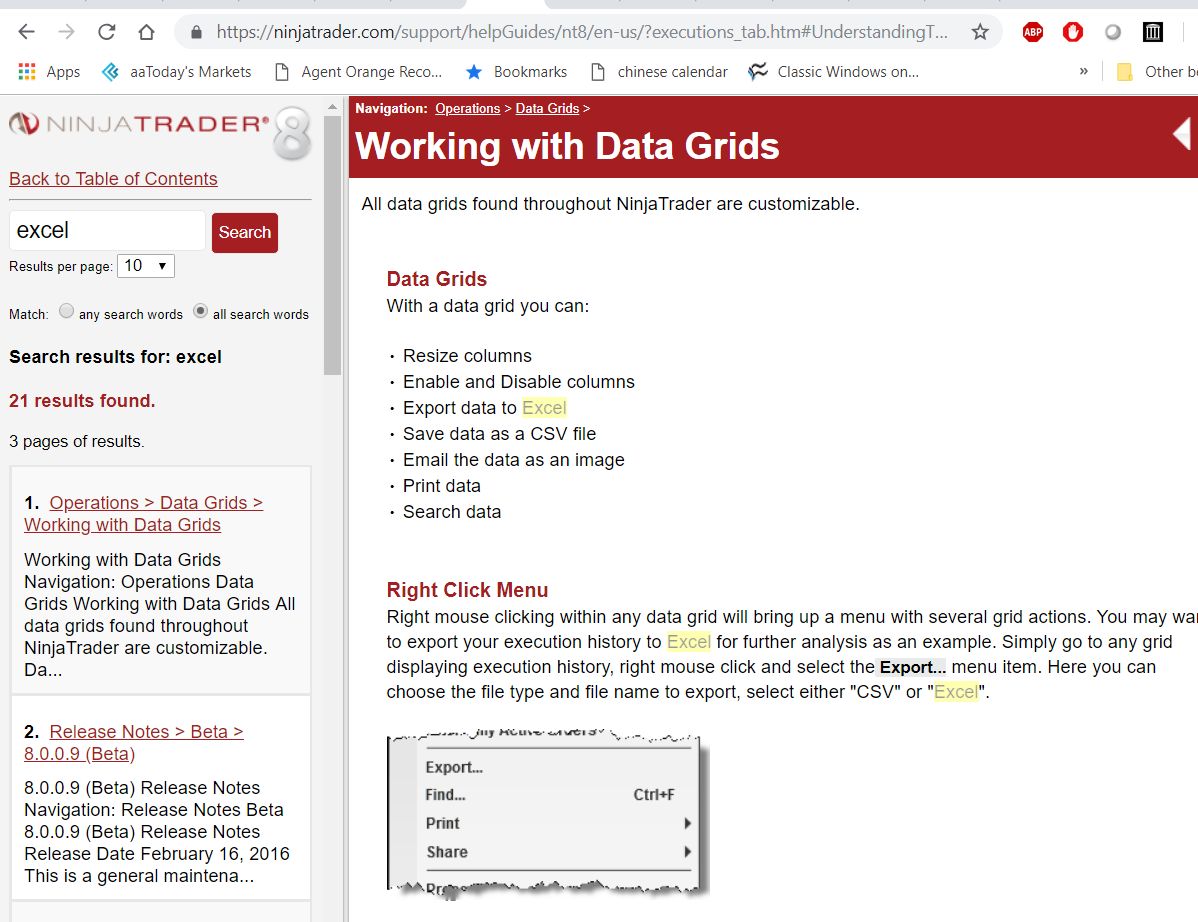Image resolution: width=1198 pixels, height=922 pixels.
Task: Click the Export... item in menu image
Action: coord(454,768)
